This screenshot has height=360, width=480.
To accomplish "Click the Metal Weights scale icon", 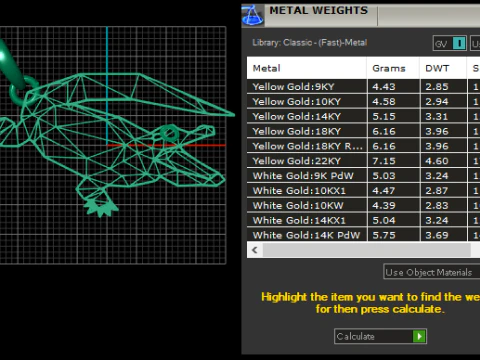I will click(253, 15).
